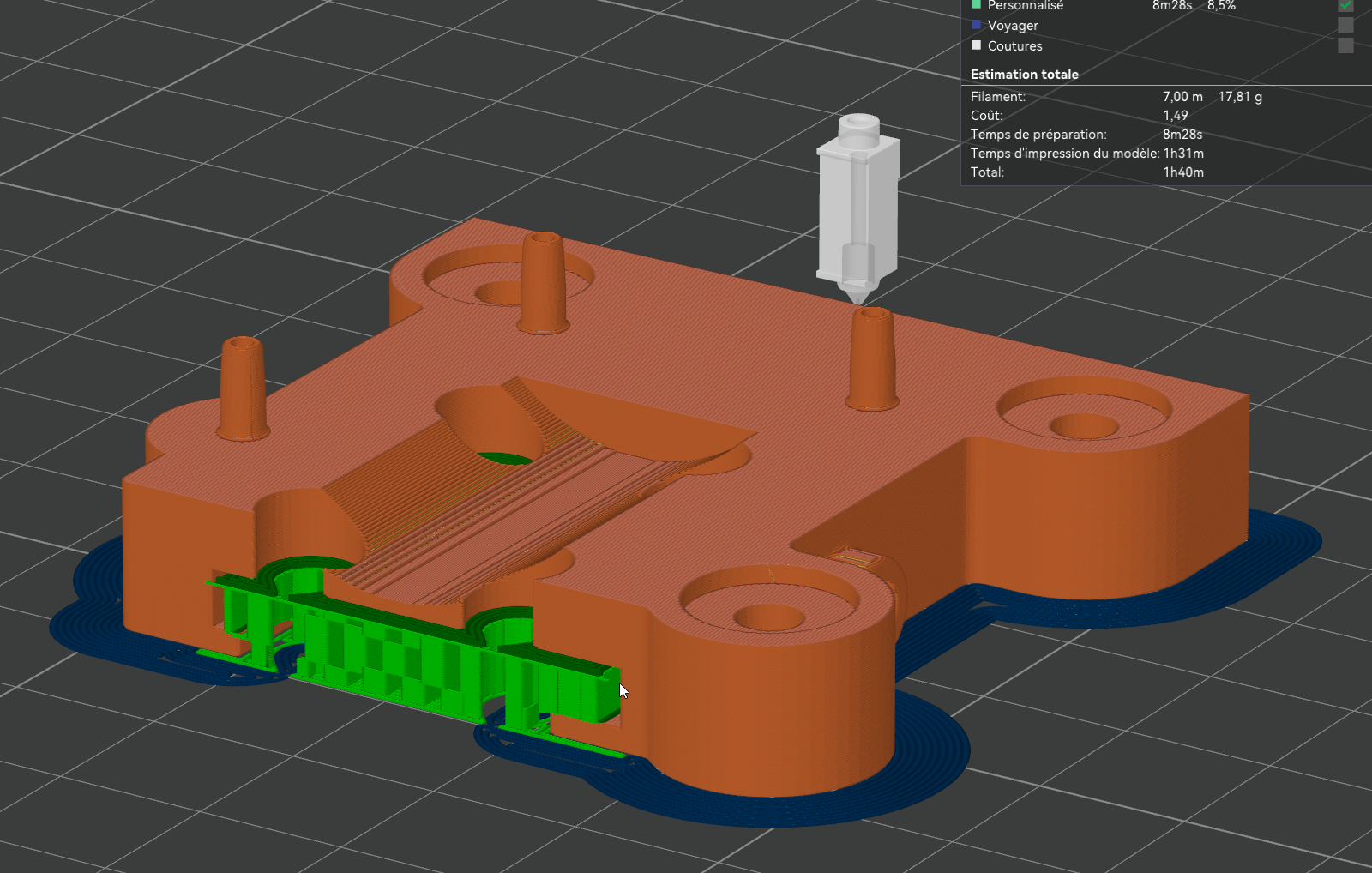Uncheck the Personnalisé visibility checkbox
The image size is (1372, 873).
coord(1345,4)
